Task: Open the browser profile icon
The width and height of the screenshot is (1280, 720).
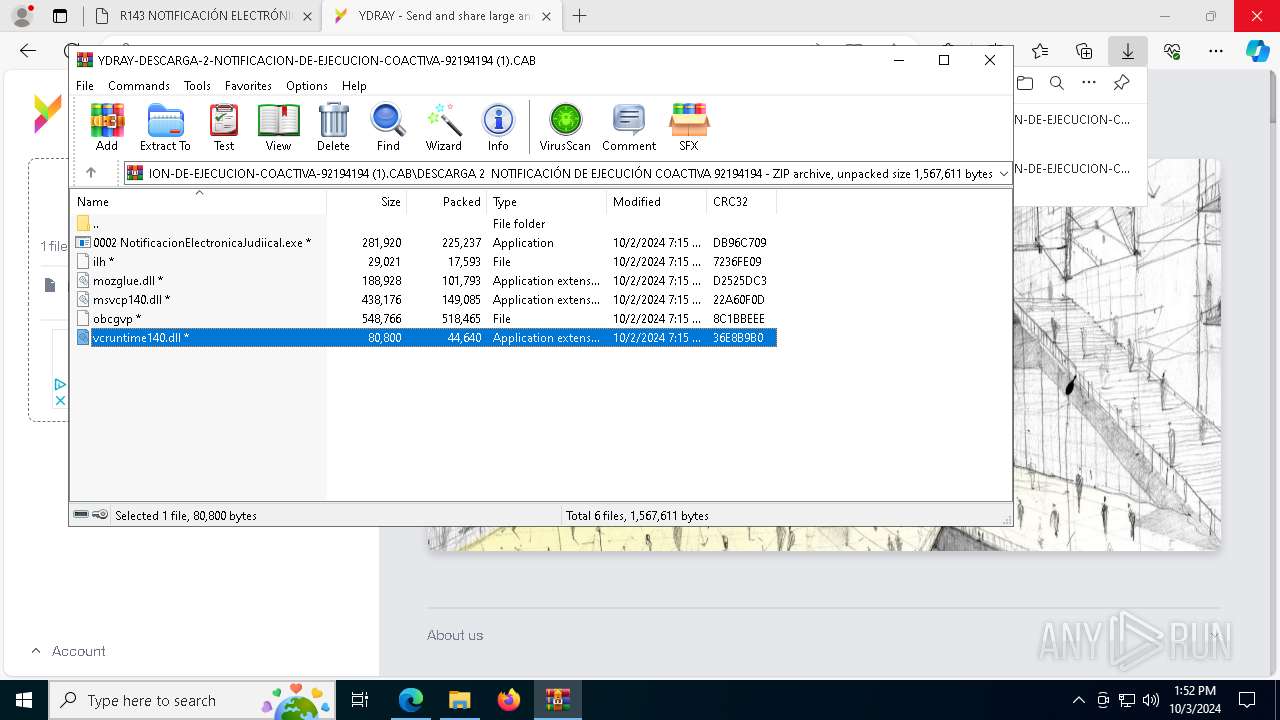Action: [21, 16]
